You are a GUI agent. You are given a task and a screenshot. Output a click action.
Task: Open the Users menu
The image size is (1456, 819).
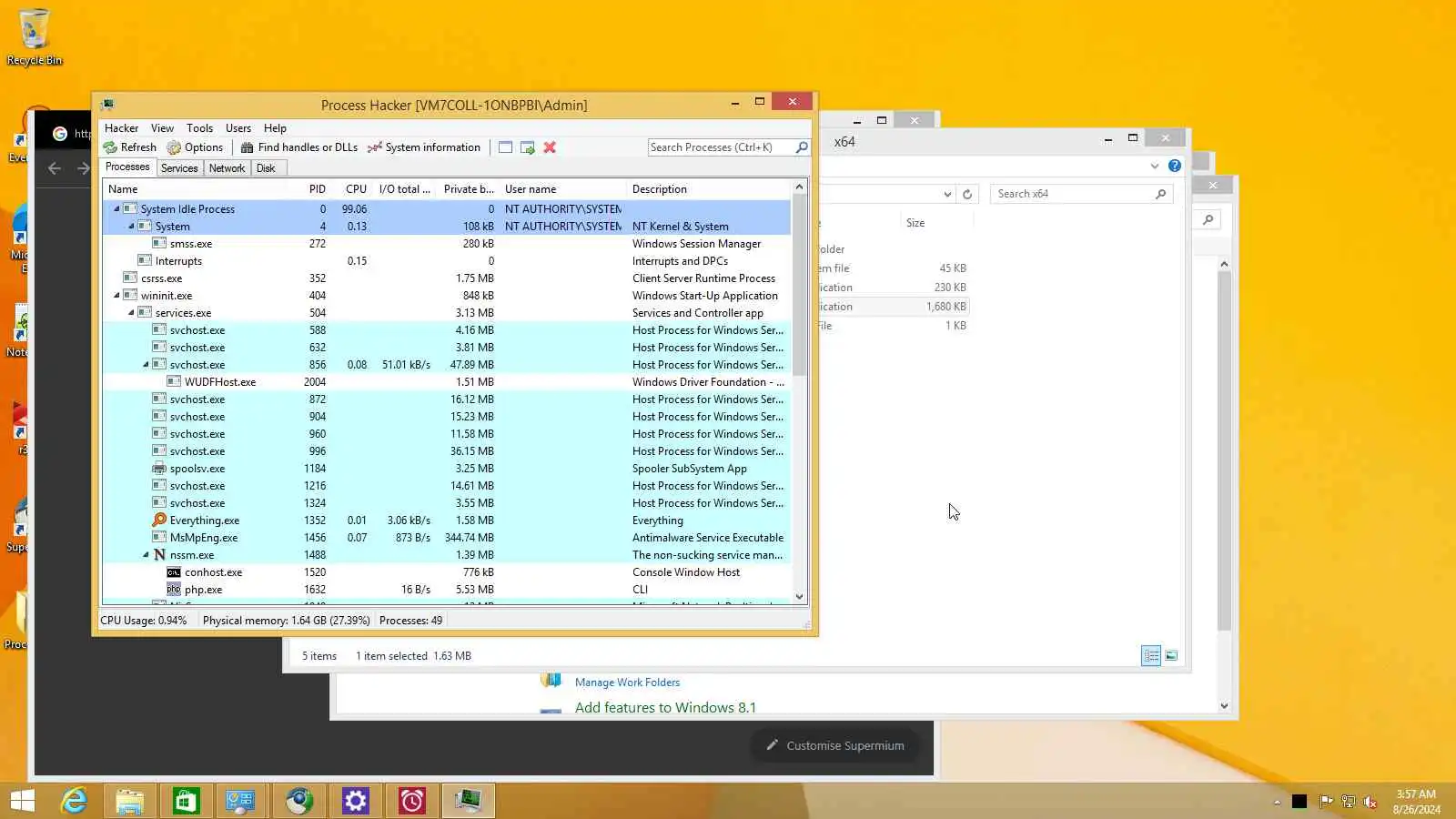pyautogui.click(x=238, y=128)
